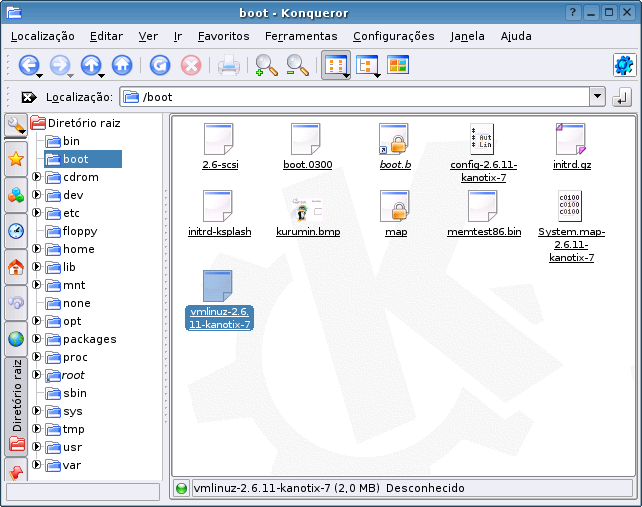Expand the home folder node
Viewport: 642px width, 507px height.
click(37, 249)
